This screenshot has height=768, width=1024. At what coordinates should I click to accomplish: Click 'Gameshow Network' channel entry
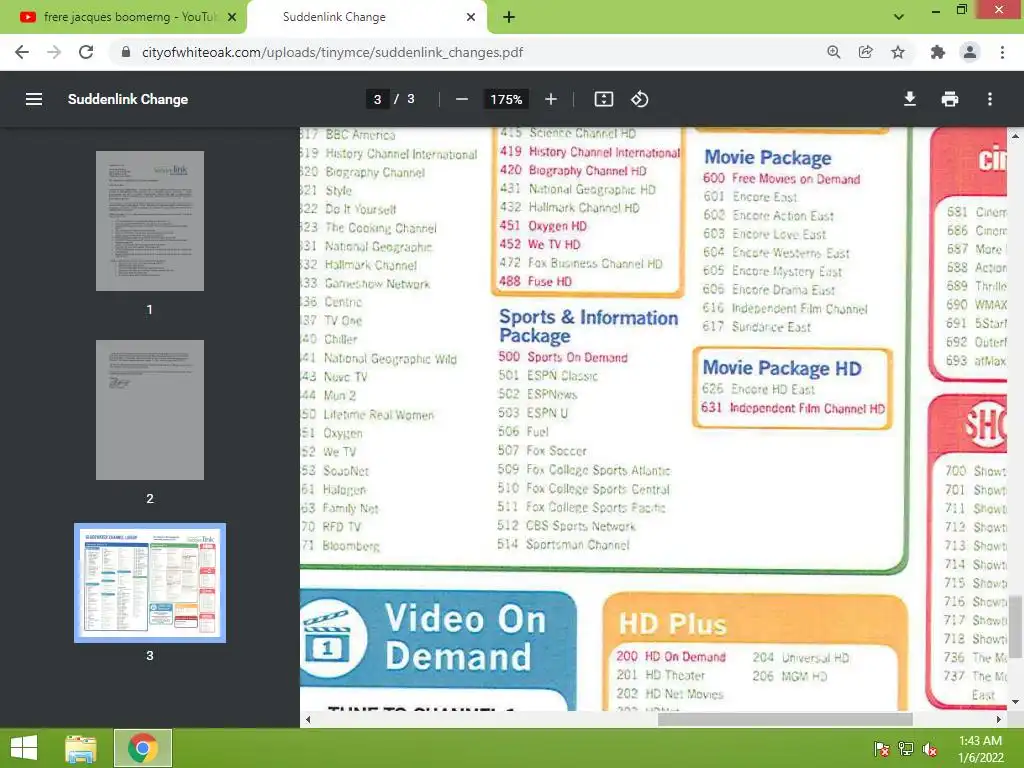(x=377, y=283)
